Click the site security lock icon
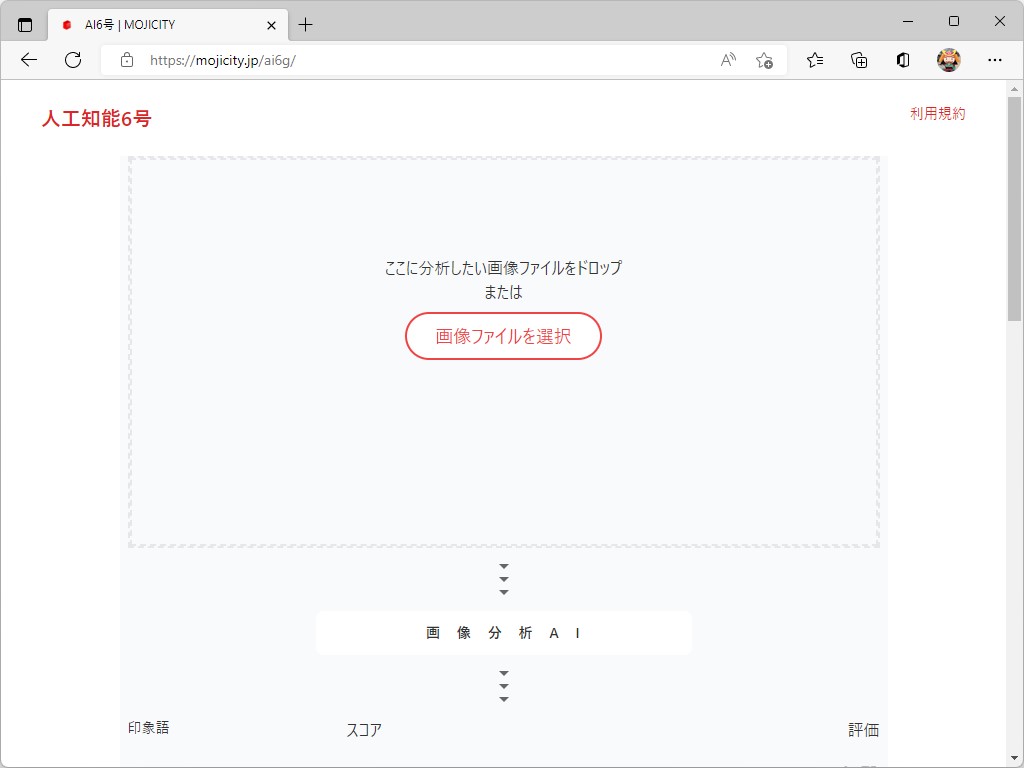1024x768 pixels. pos(126,60)
